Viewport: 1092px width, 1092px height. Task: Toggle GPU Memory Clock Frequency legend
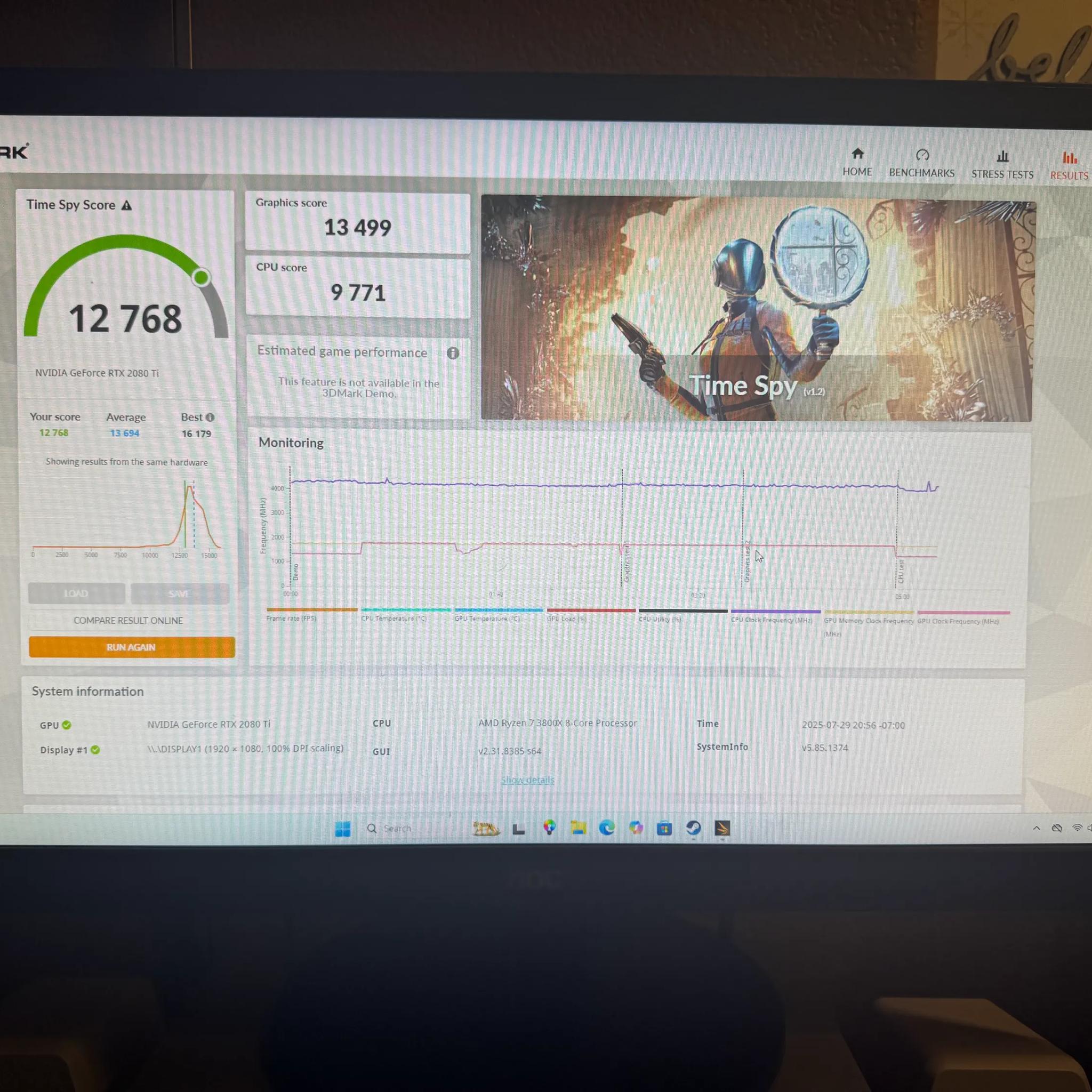(868, 624)
